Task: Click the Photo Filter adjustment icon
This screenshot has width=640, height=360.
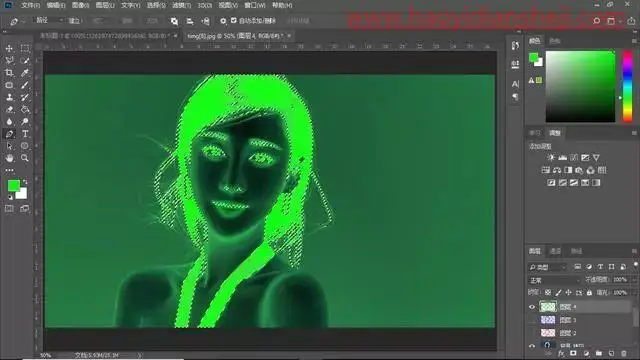Action: pyautogui.click(x=579, y=170)
